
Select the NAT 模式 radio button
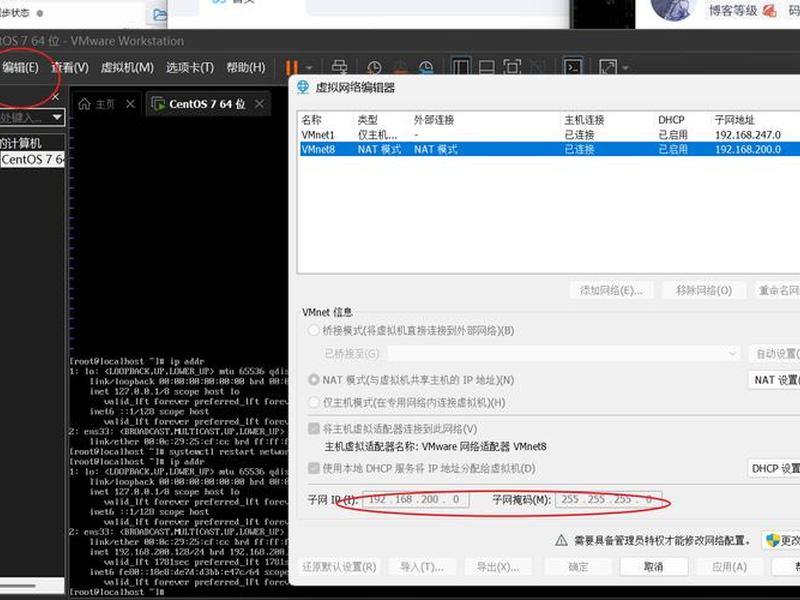click(x=314, y=380)
